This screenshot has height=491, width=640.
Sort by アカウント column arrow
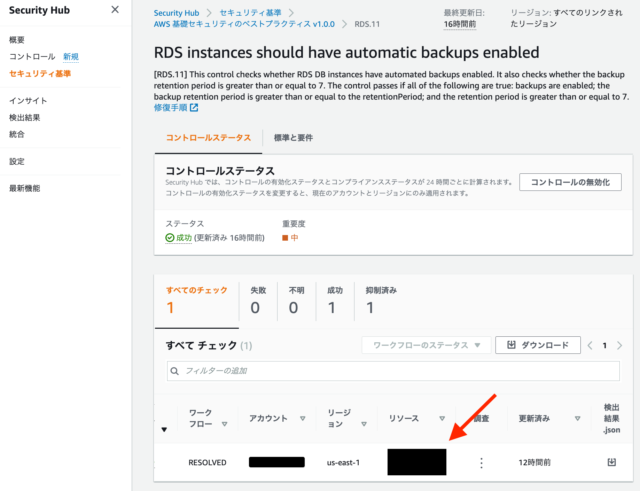pos(302,418)
